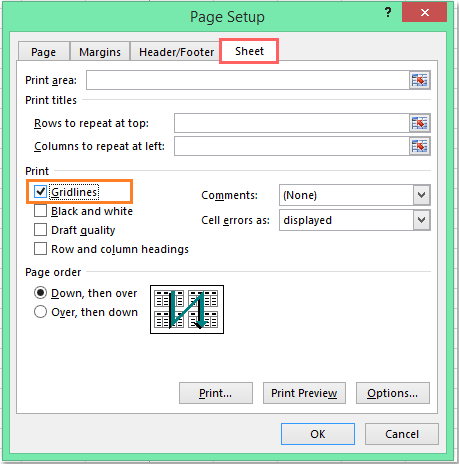459x464 pixels.
Task: Select Down, then over radio button
Action: (40, 293)
